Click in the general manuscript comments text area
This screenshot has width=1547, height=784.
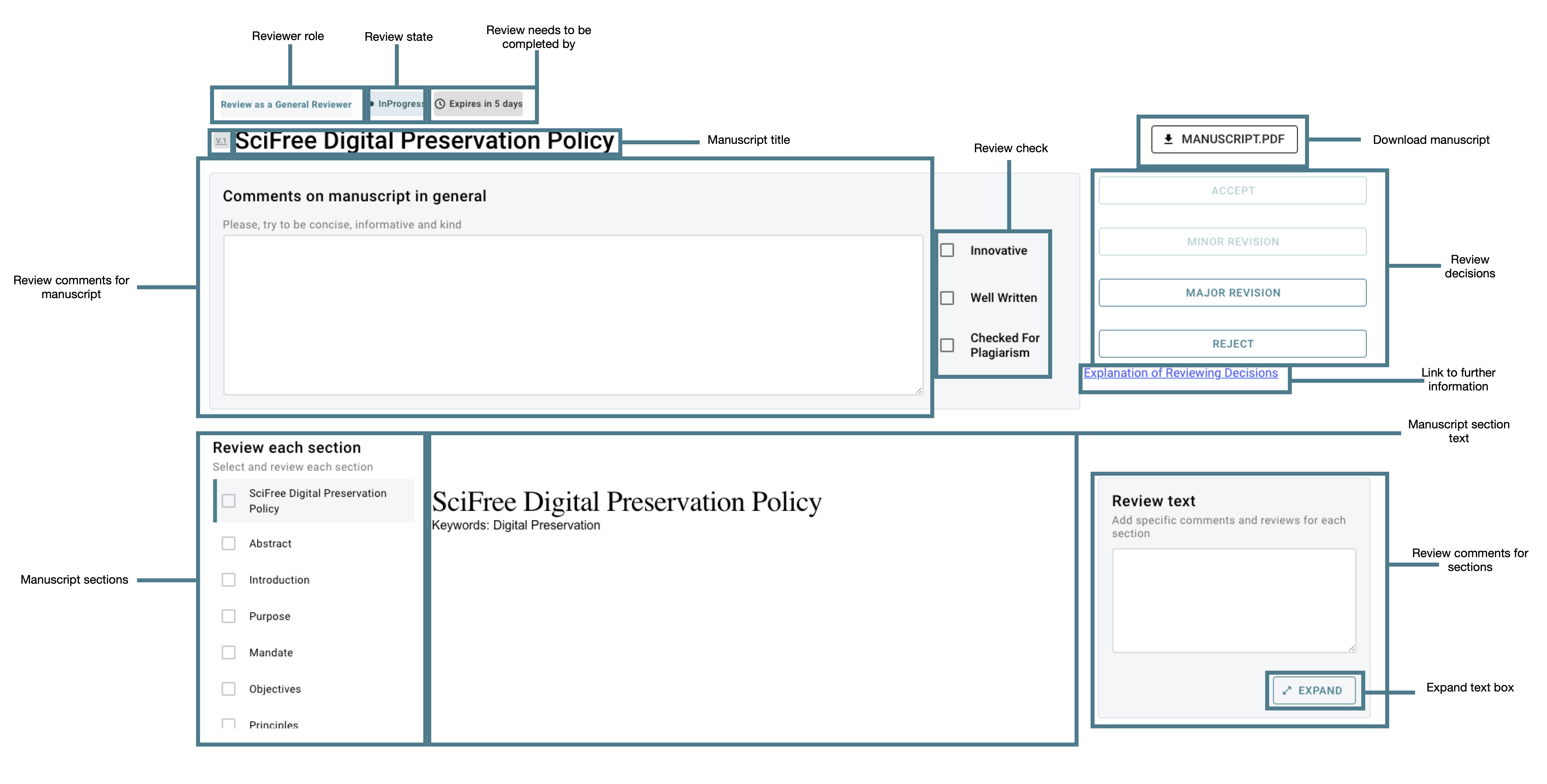pos(573,315)
